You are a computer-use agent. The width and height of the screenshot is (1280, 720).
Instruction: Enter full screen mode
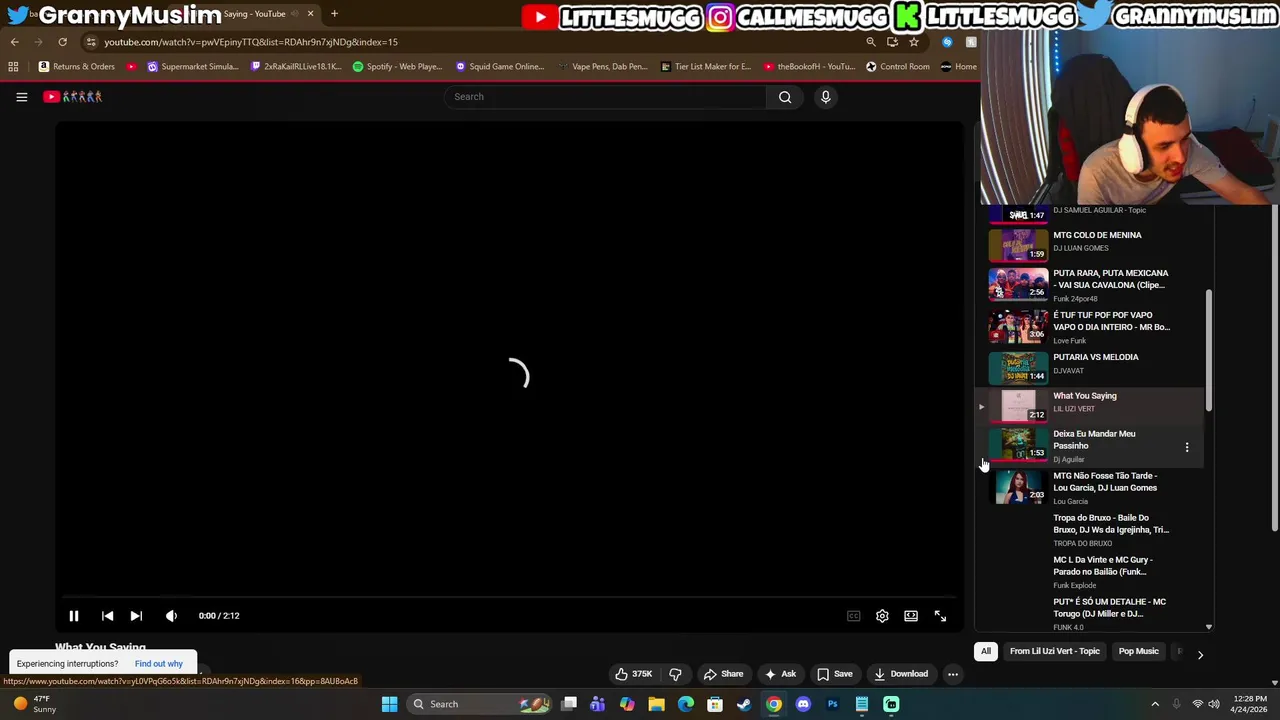(x=940, y=616)
